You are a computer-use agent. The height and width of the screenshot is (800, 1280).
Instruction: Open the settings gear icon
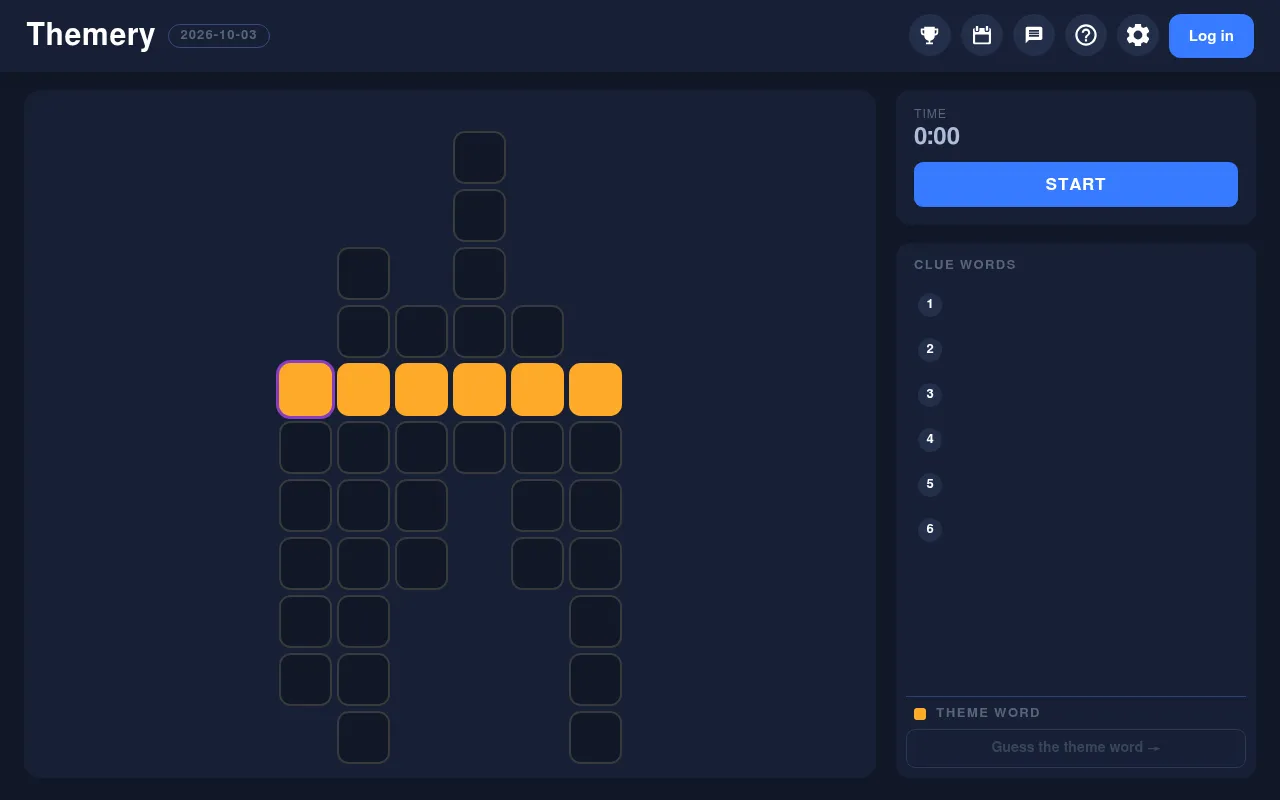1138,35
